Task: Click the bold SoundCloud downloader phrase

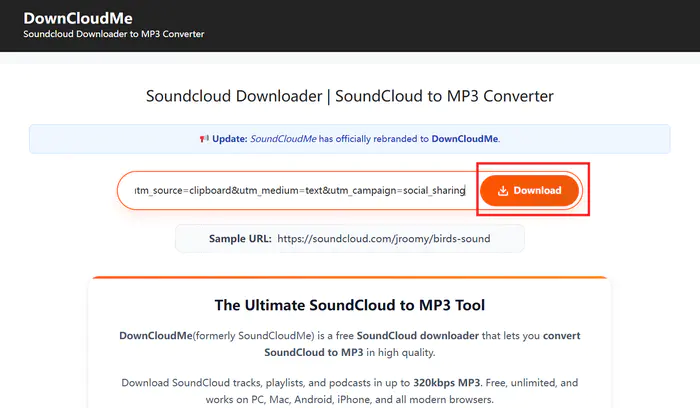Action: tap(418, 336)
